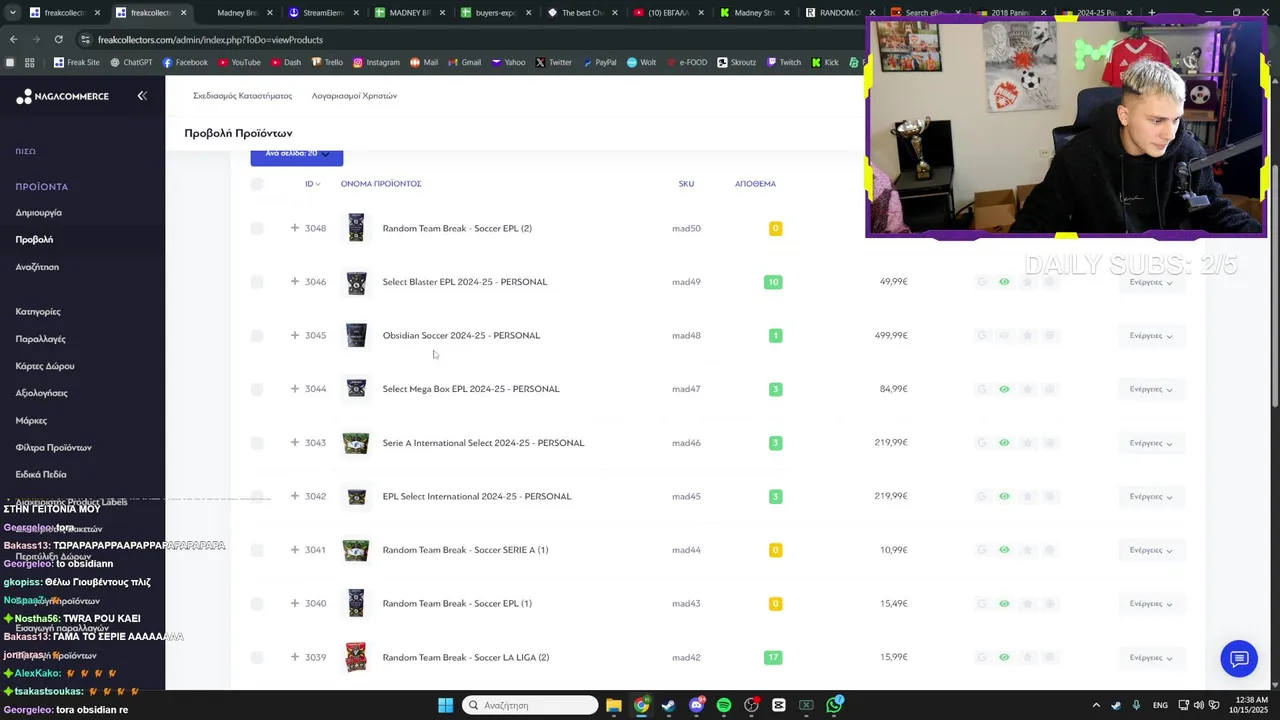Click star icon on Random Team Break LA LIGA row
The width and height of the screenshot is (1280, 720).
coord(1027,657)
